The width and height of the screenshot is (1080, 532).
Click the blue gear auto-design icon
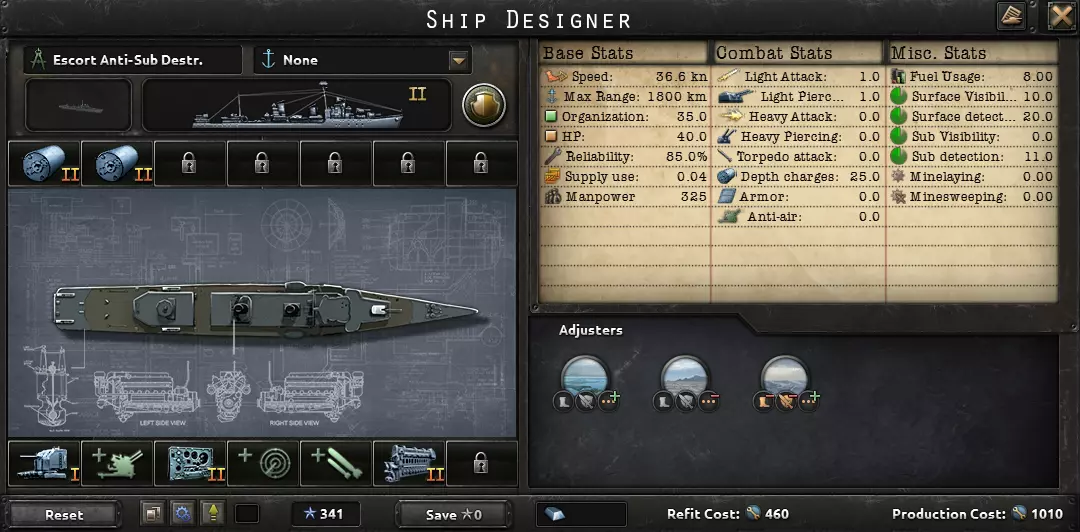pyautogui.click(x=183, y=513)
